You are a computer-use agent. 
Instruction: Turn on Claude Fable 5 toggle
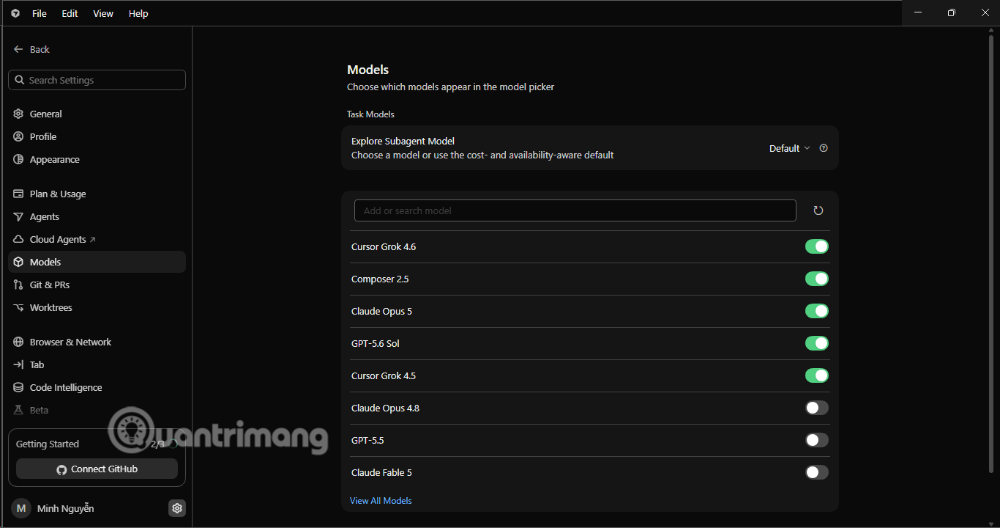(816, 473)
